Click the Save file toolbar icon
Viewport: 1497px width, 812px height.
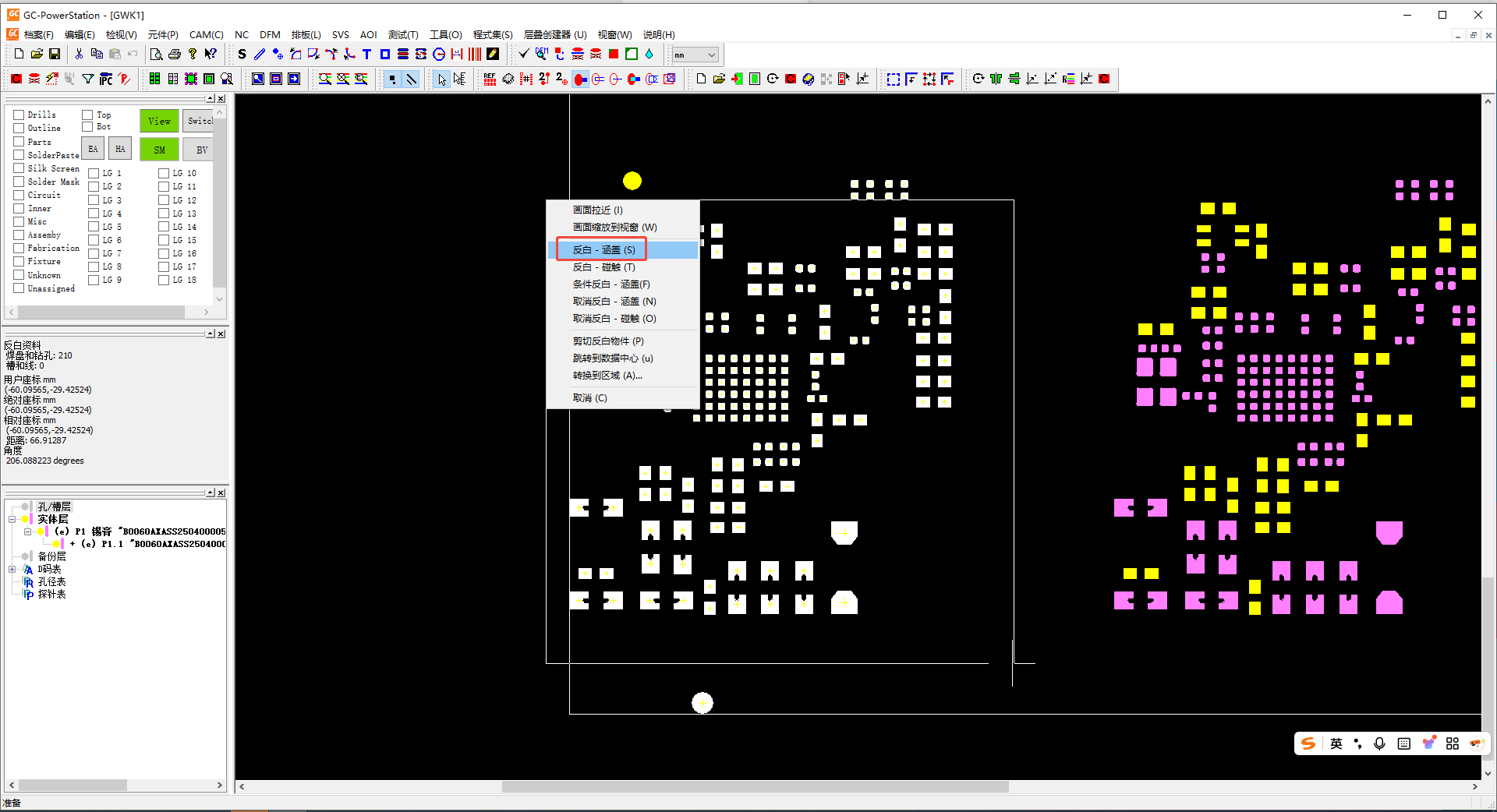click(x=55, y=55)
